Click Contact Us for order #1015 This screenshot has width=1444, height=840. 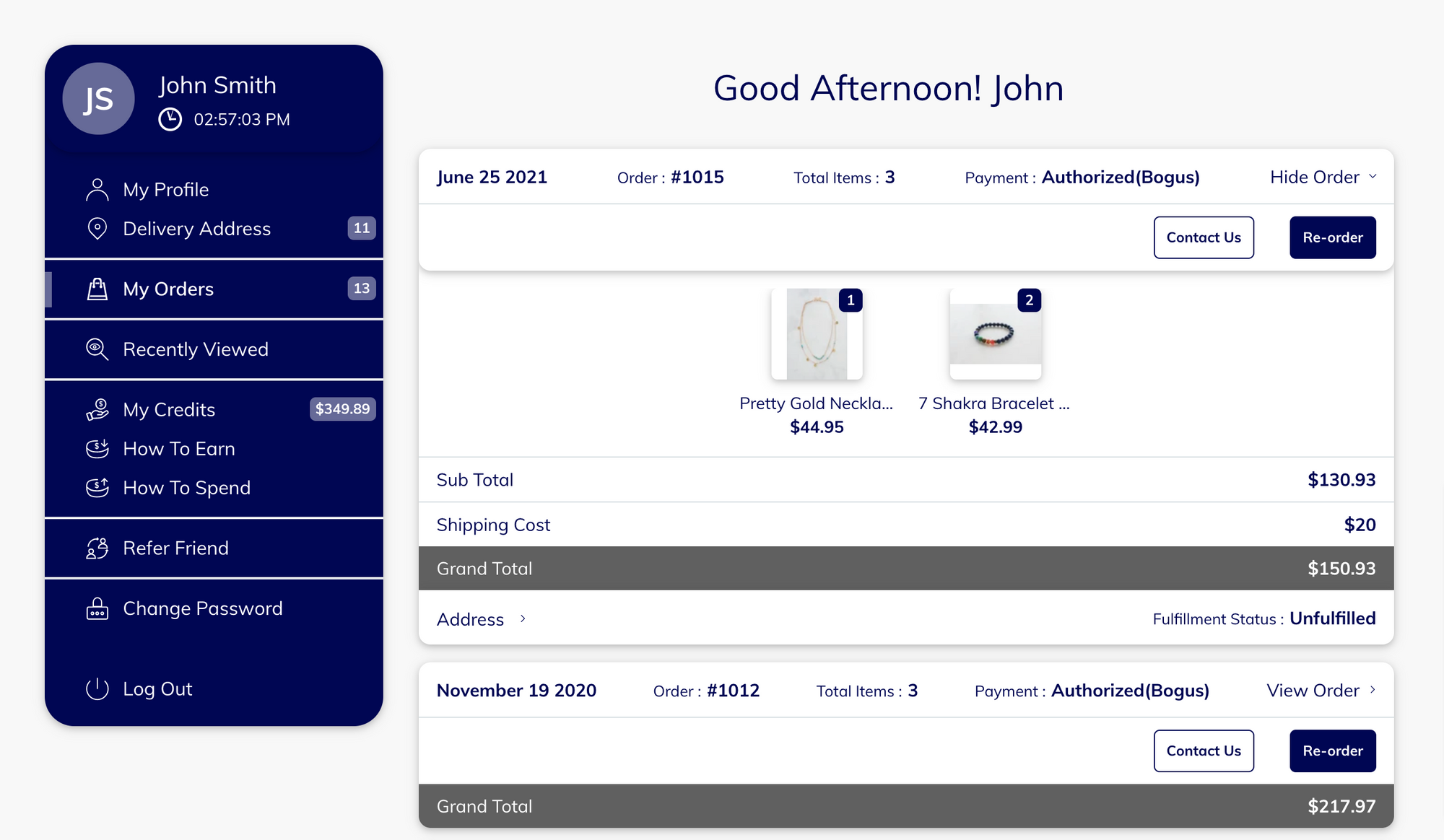(x=1204, y=237)
